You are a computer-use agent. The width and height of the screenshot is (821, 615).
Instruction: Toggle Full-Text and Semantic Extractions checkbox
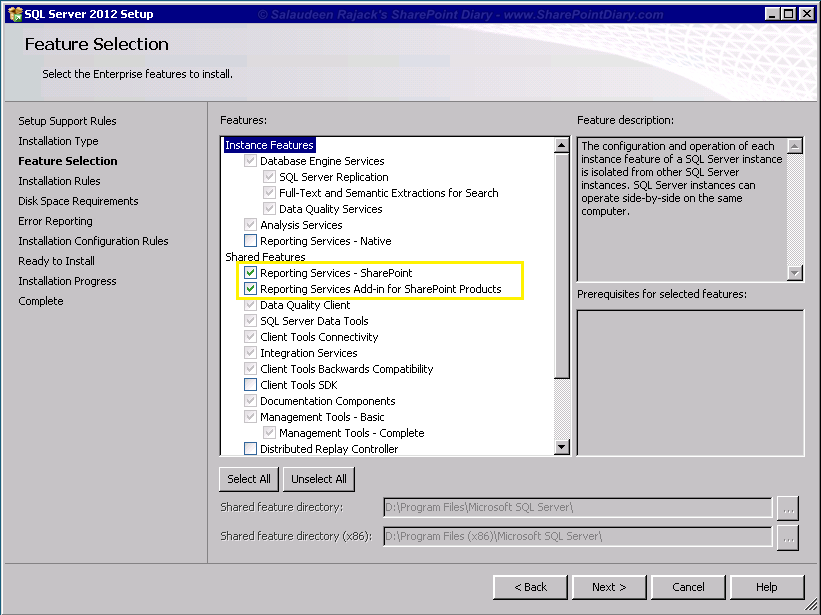click(269, 193)
